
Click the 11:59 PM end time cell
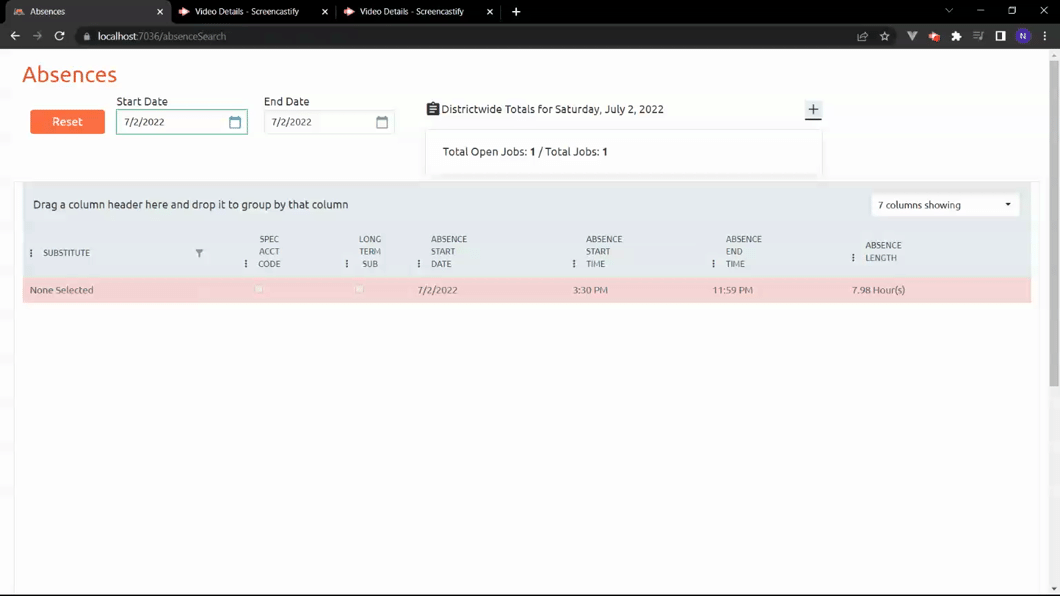732,290
